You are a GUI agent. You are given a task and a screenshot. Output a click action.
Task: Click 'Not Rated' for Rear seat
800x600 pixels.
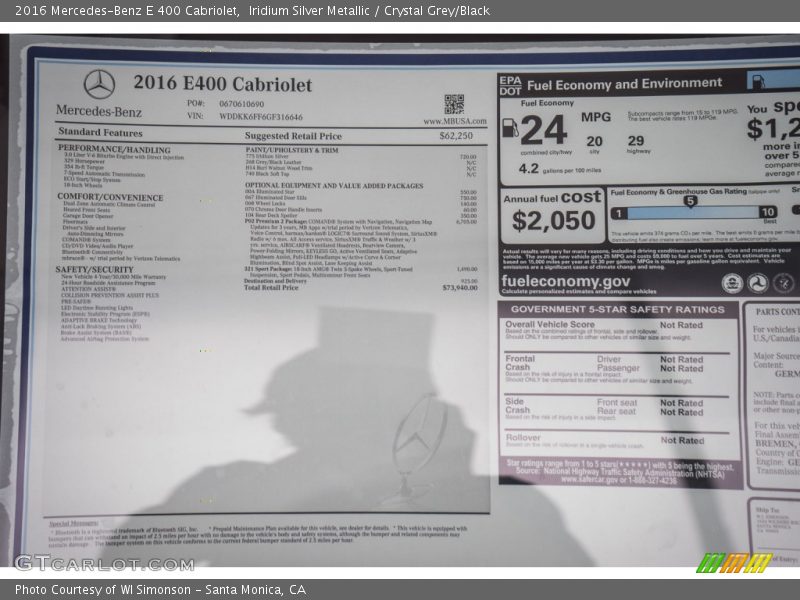click(x=682, y=412)
